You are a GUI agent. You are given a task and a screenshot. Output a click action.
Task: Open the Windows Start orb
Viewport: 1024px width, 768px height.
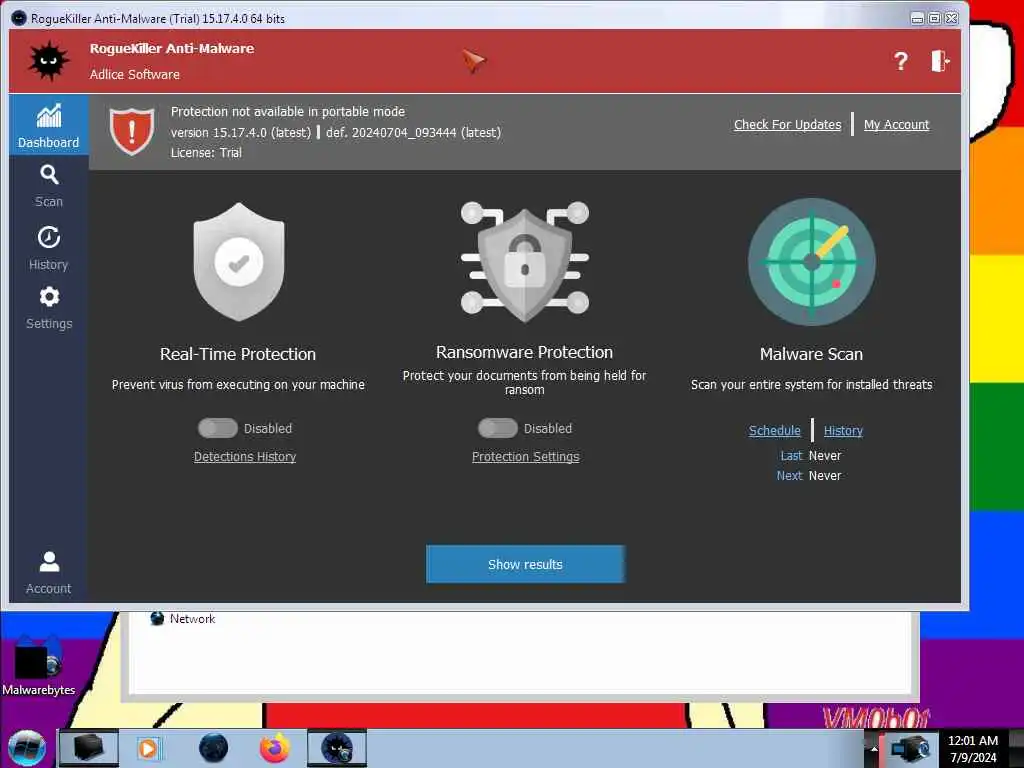27,748
